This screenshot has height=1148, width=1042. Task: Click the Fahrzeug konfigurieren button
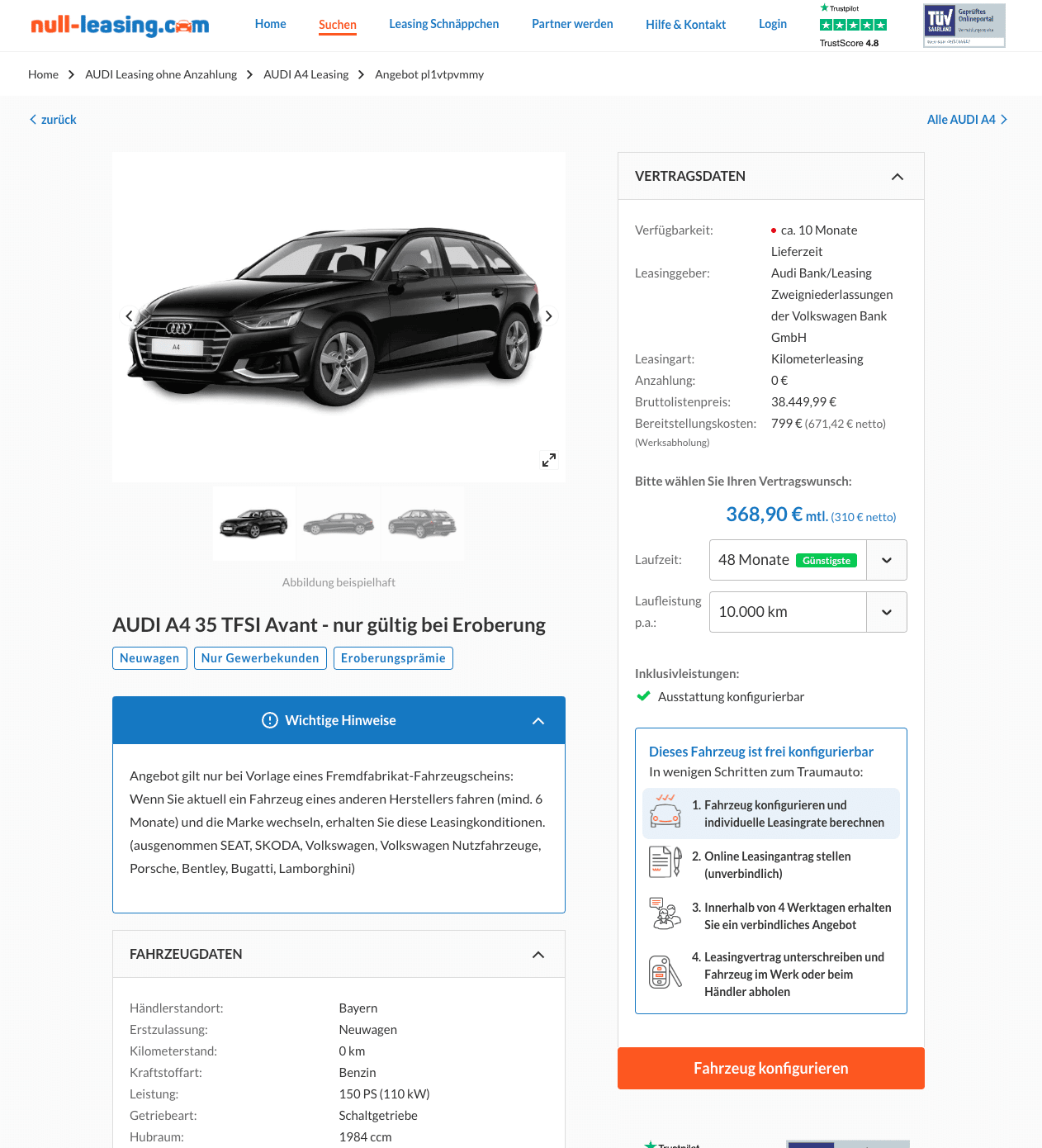tap(771, 1069)
